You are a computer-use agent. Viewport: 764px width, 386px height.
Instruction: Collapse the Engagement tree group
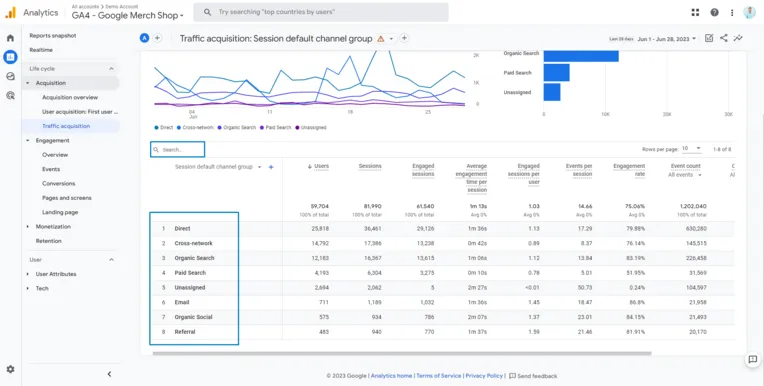(28, 141)
